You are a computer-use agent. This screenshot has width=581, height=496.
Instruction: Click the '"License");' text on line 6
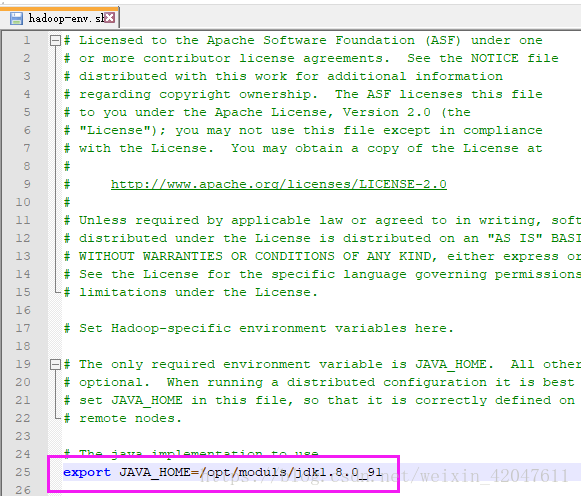pyautogui.click(x=123, y=130)
